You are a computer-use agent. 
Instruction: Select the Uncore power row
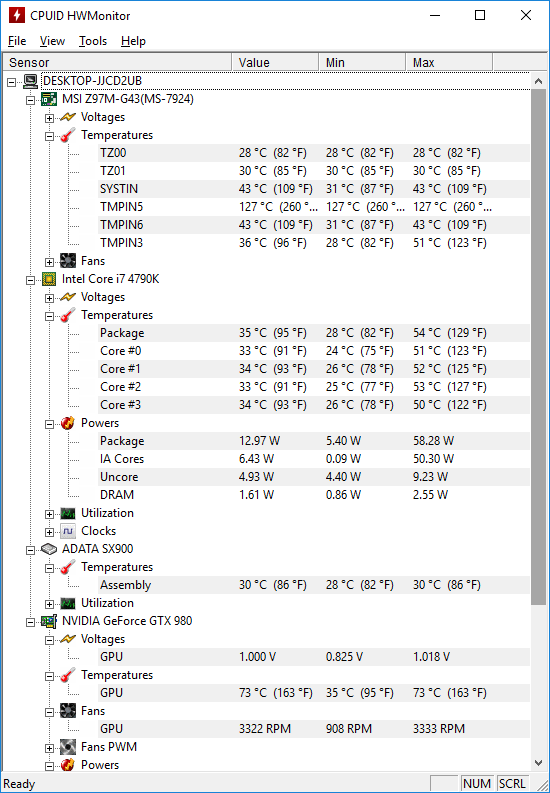tap(313, 477)
